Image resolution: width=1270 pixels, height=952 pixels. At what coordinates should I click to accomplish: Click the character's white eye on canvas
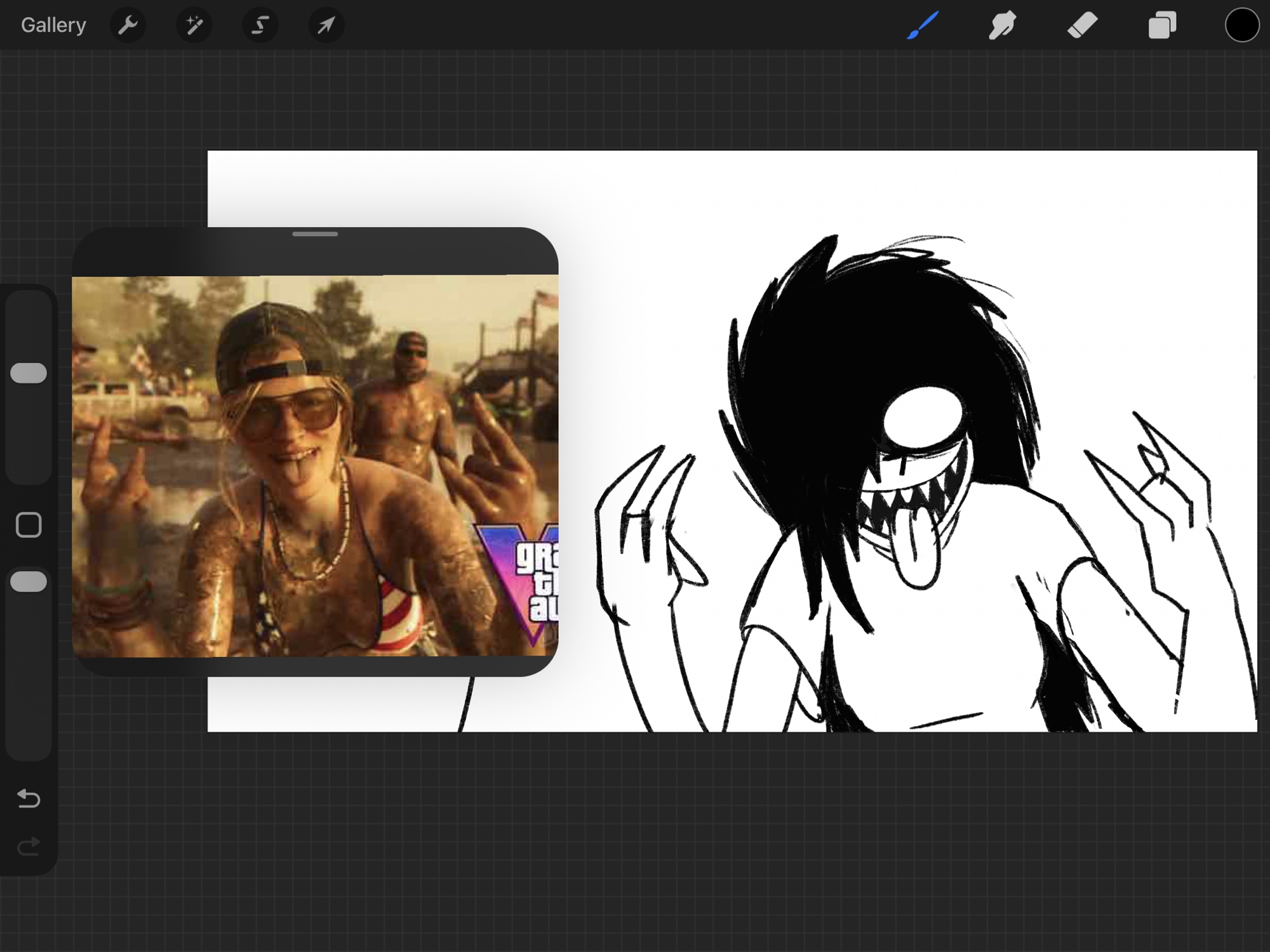tap(923, 418)
